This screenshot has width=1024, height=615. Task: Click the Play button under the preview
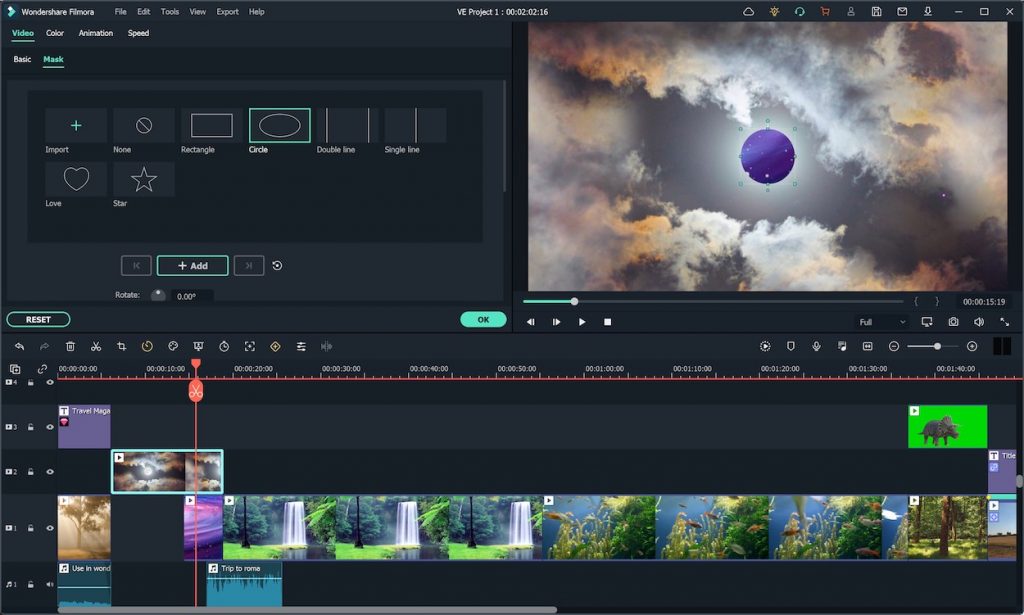[582, 321]
